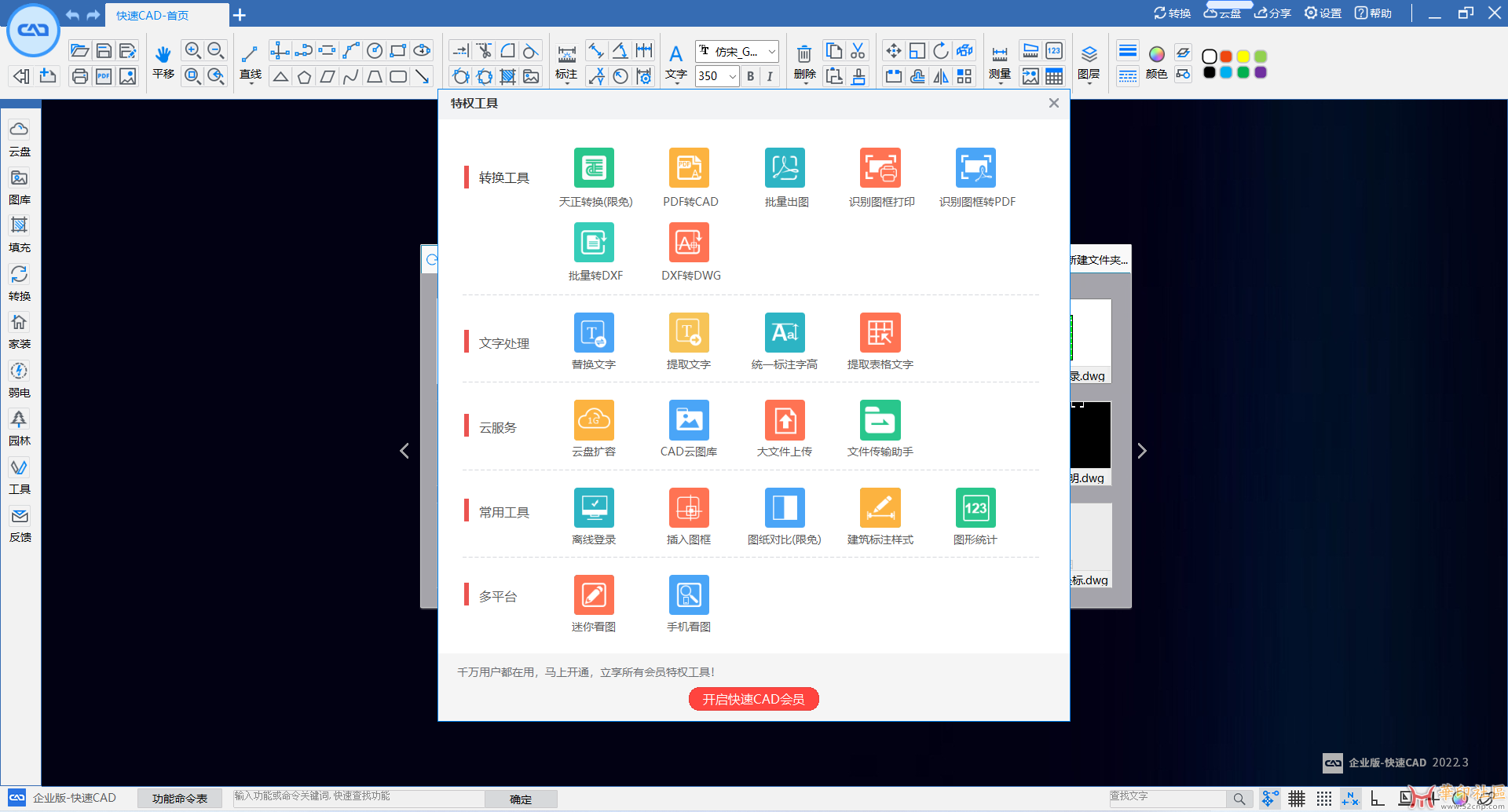This screenshot has width=1508, height=812.
Task: Toggle the grid lines status icon
Action: [1297, 799]
